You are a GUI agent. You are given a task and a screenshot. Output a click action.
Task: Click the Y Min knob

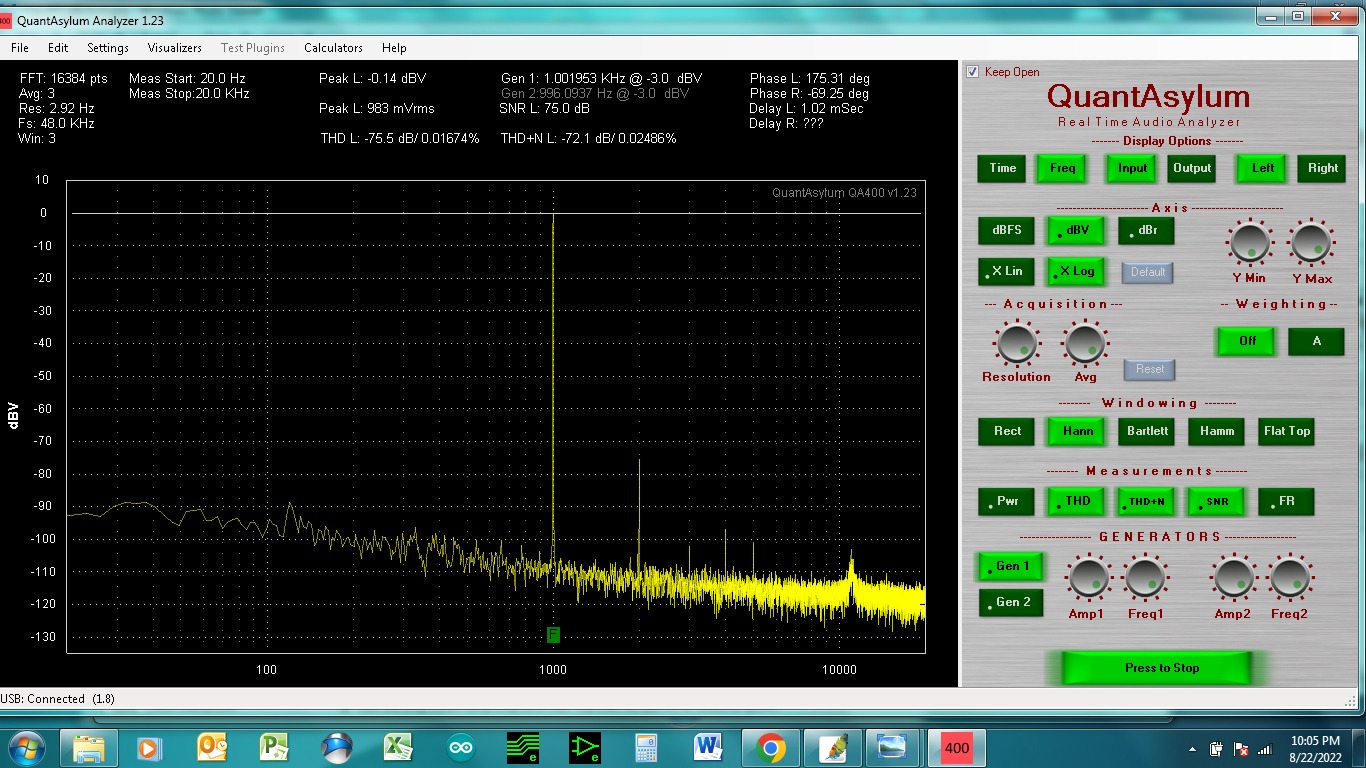pyautogui.click(x=1249, y=243)
